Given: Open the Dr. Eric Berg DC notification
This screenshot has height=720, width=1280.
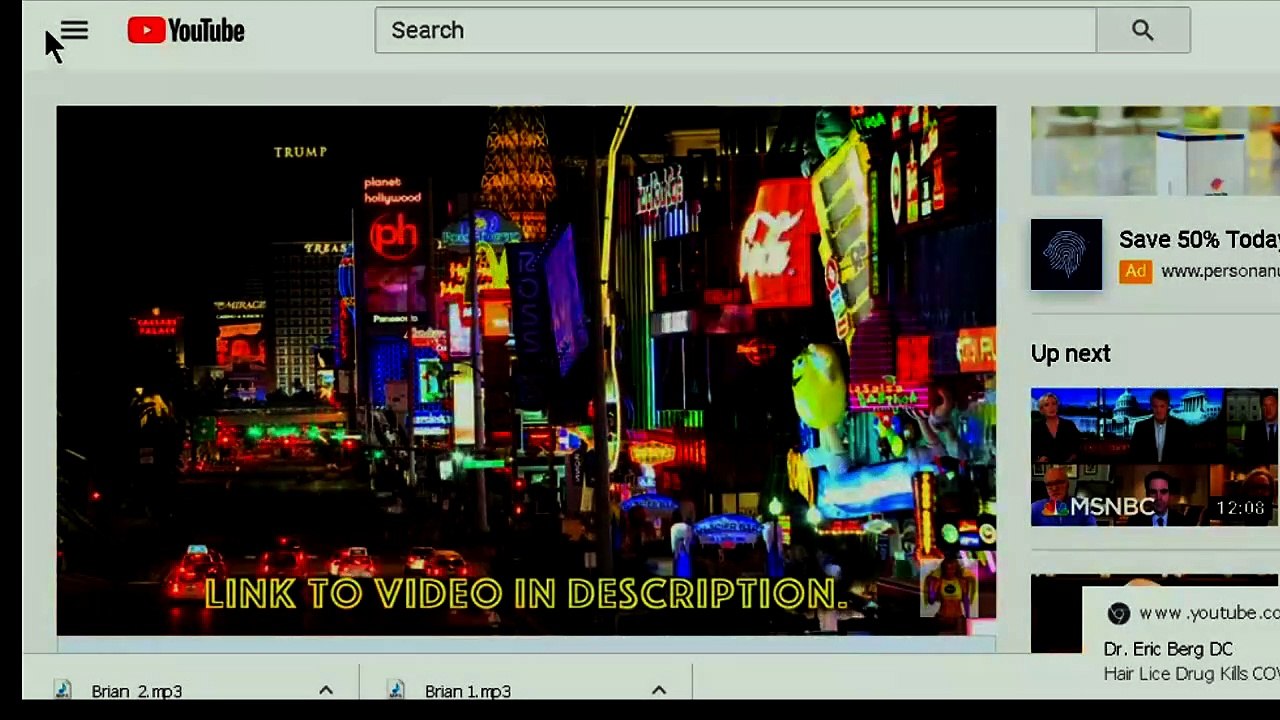Looking at the screenshot, I should click(x=1168, y=649).
